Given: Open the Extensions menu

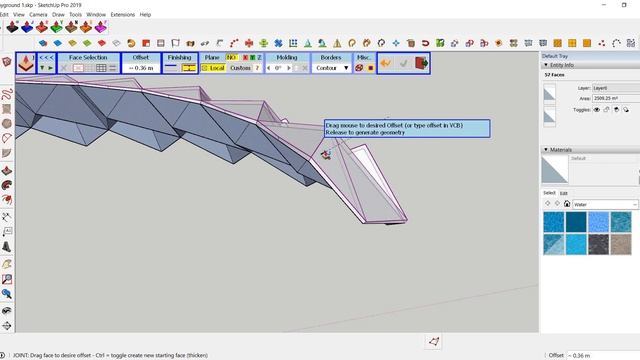Looking at the screenshot, I should pos(122,14).
